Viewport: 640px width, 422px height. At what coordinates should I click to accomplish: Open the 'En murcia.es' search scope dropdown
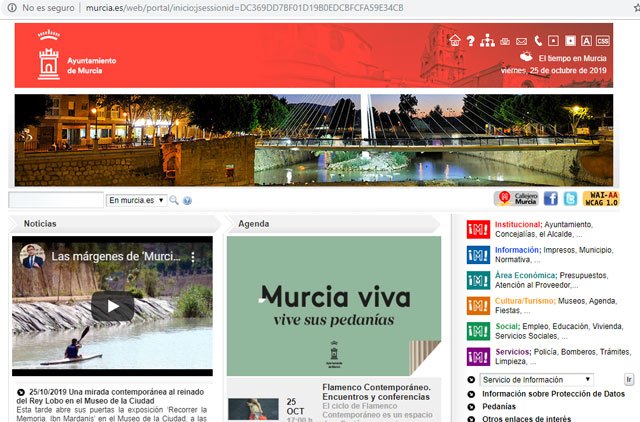(x=137, y=201)
